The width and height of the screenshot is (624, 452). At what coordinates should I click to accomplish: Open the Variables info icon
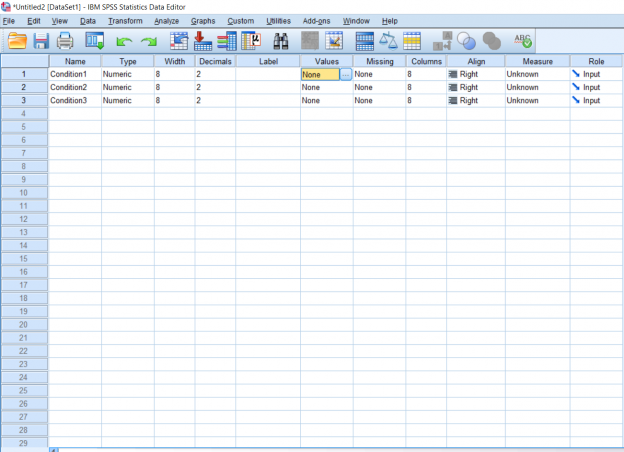click(226, 41)
